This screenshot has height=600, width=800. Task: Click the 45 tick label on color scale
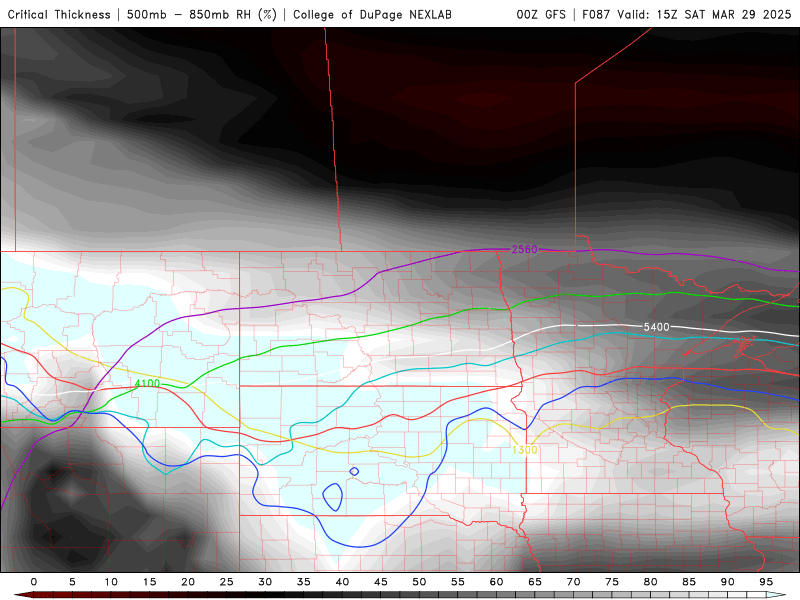pyautogui.click(x=381, y=582)
